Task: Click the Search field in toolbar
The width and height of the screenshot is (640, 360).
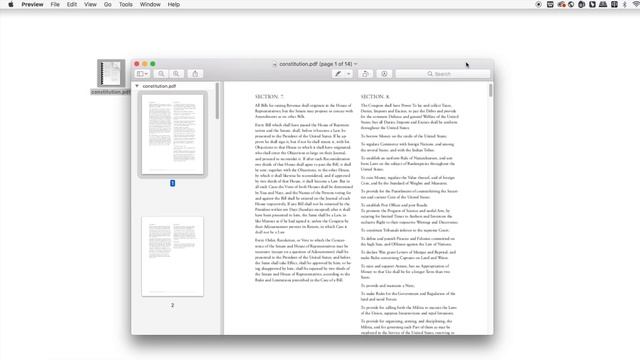Action: 442,74
